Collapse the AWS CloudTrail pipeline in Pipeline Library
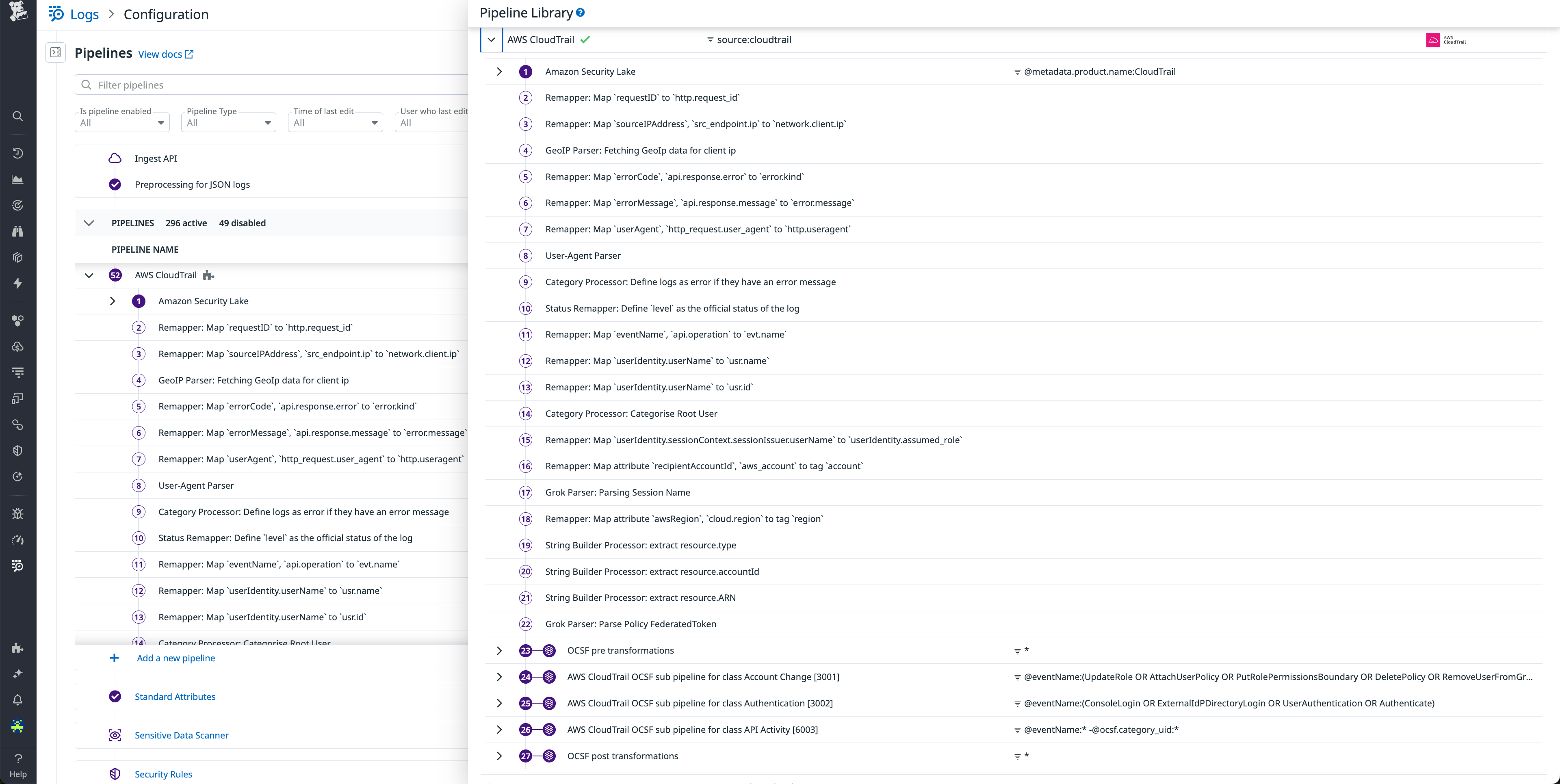Viewport: 1560px width, 784px height. click(x=491, y=39)
